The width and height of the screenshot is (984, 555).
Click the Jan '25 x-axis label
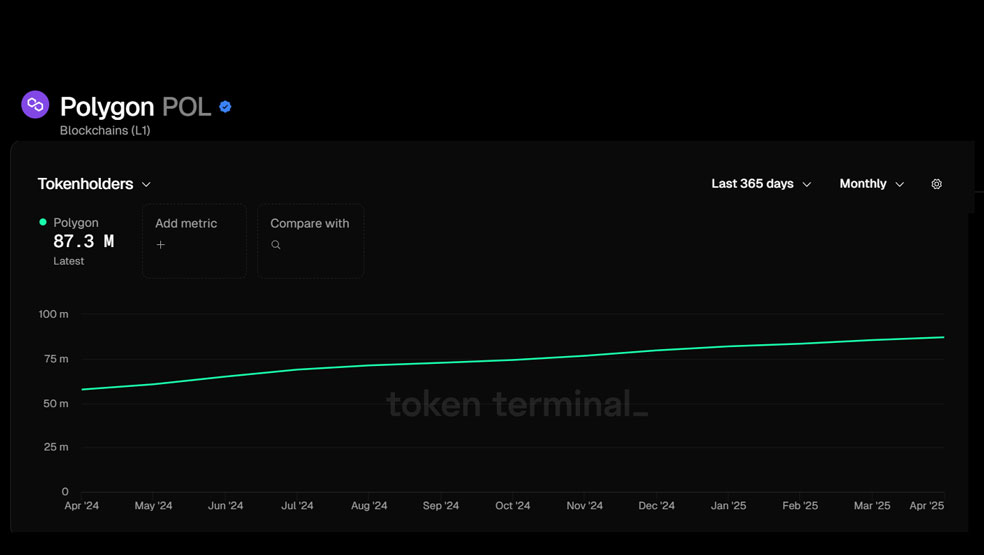[x=728, y=505]
